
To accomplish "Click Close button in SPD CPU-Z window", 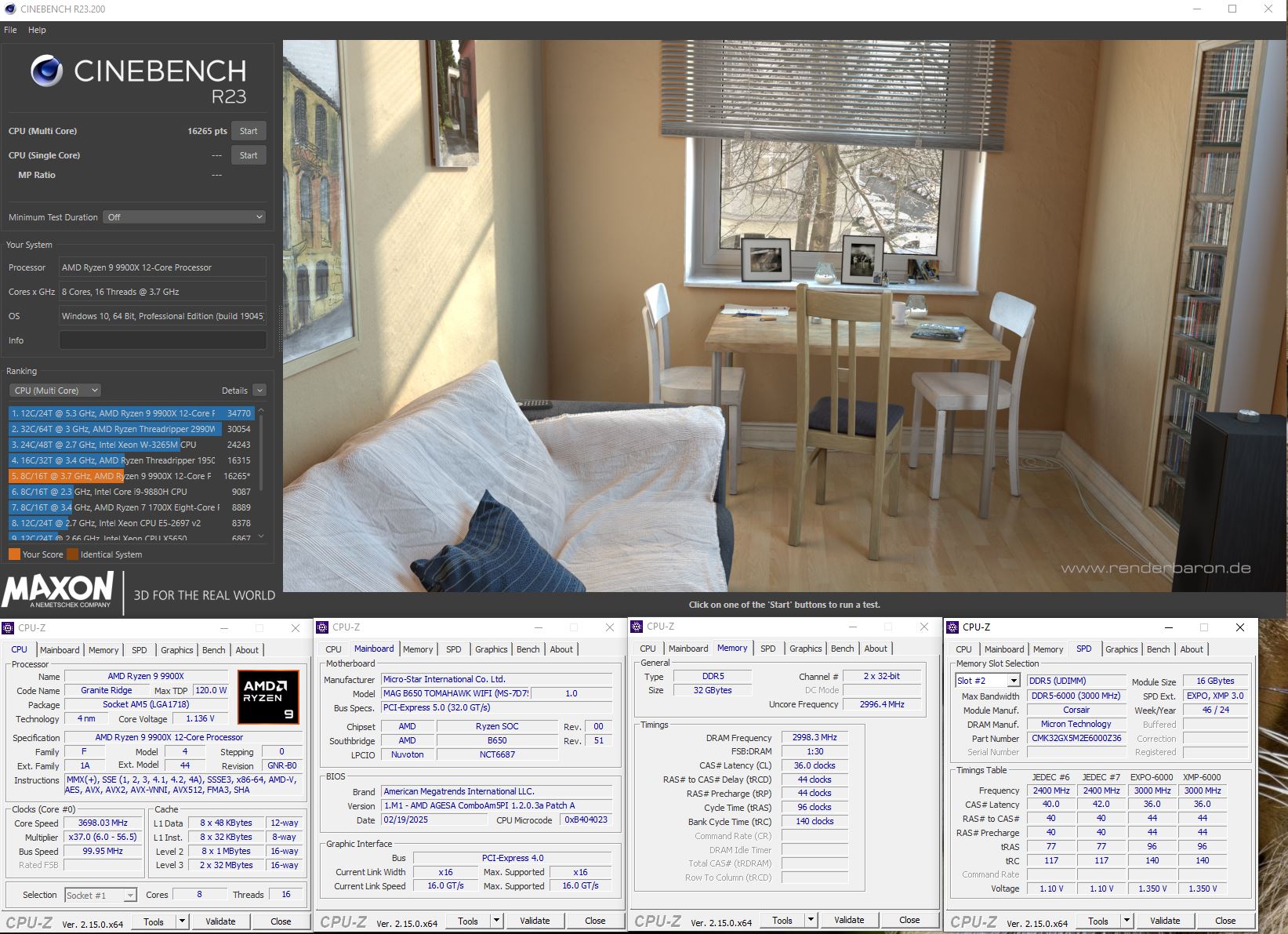I will point(1225,921).
